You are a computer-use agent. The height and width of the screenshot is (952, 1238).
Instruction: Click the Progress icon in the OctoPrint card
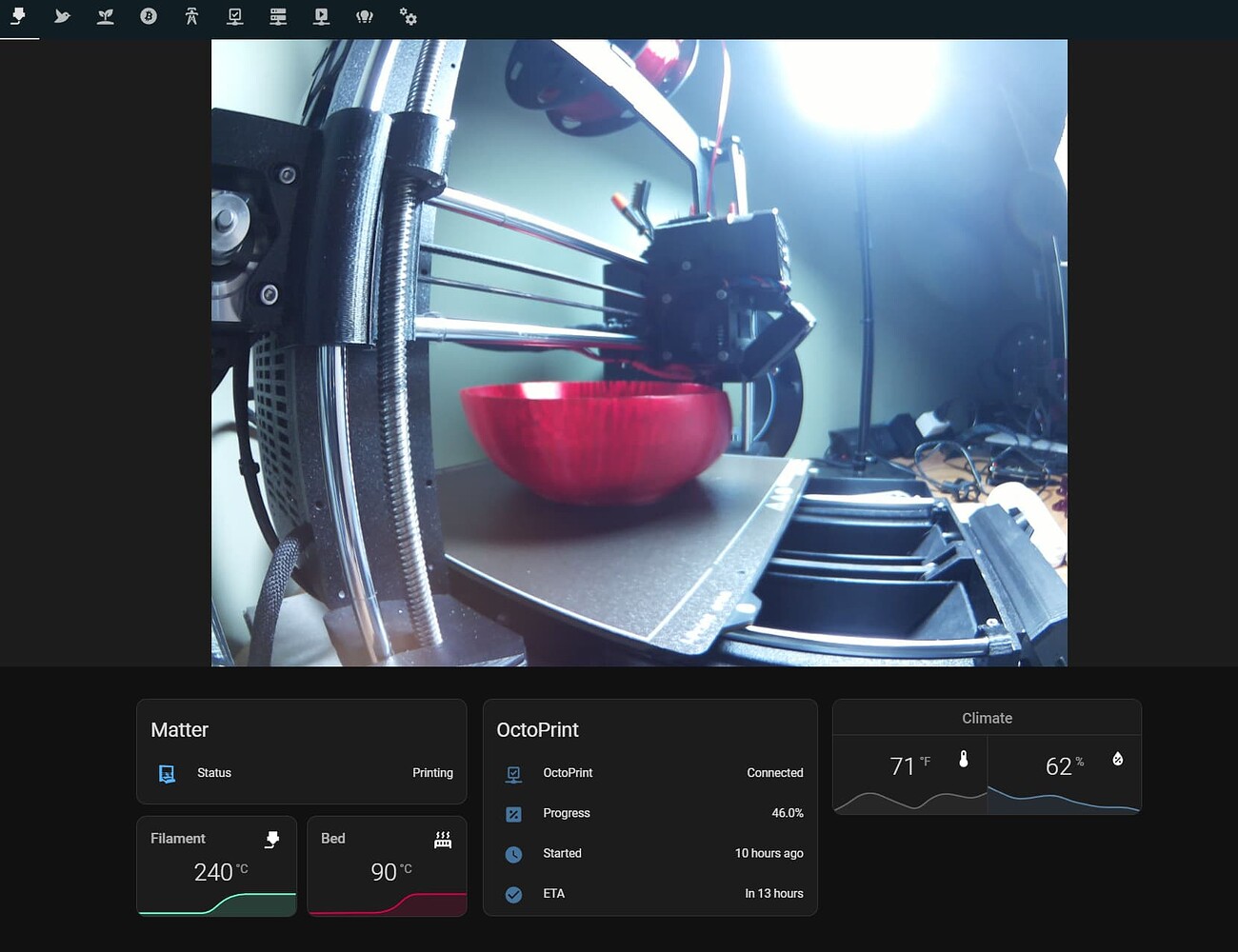514,813
